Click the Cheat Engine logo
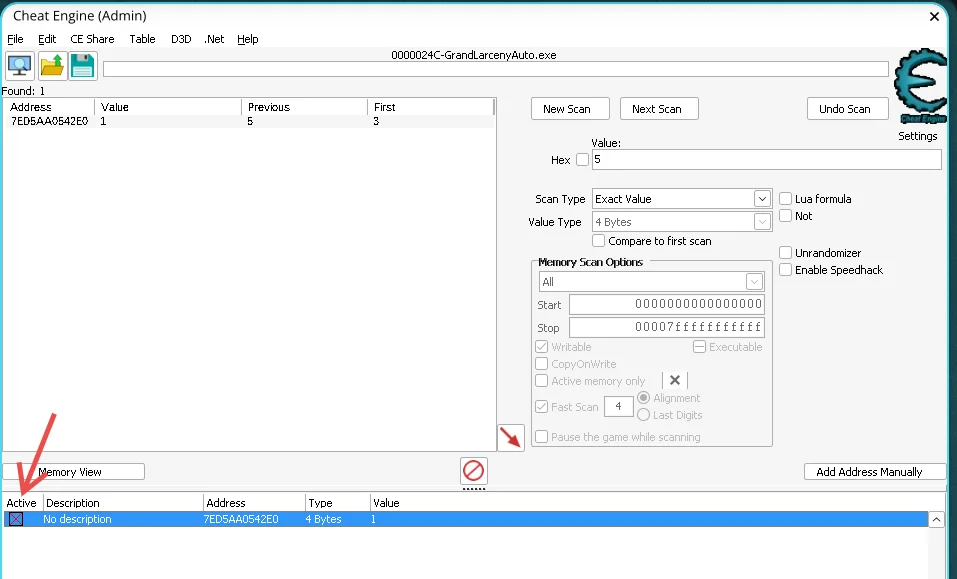The width and height of the screenshot is (957, 579). point(920,86)
